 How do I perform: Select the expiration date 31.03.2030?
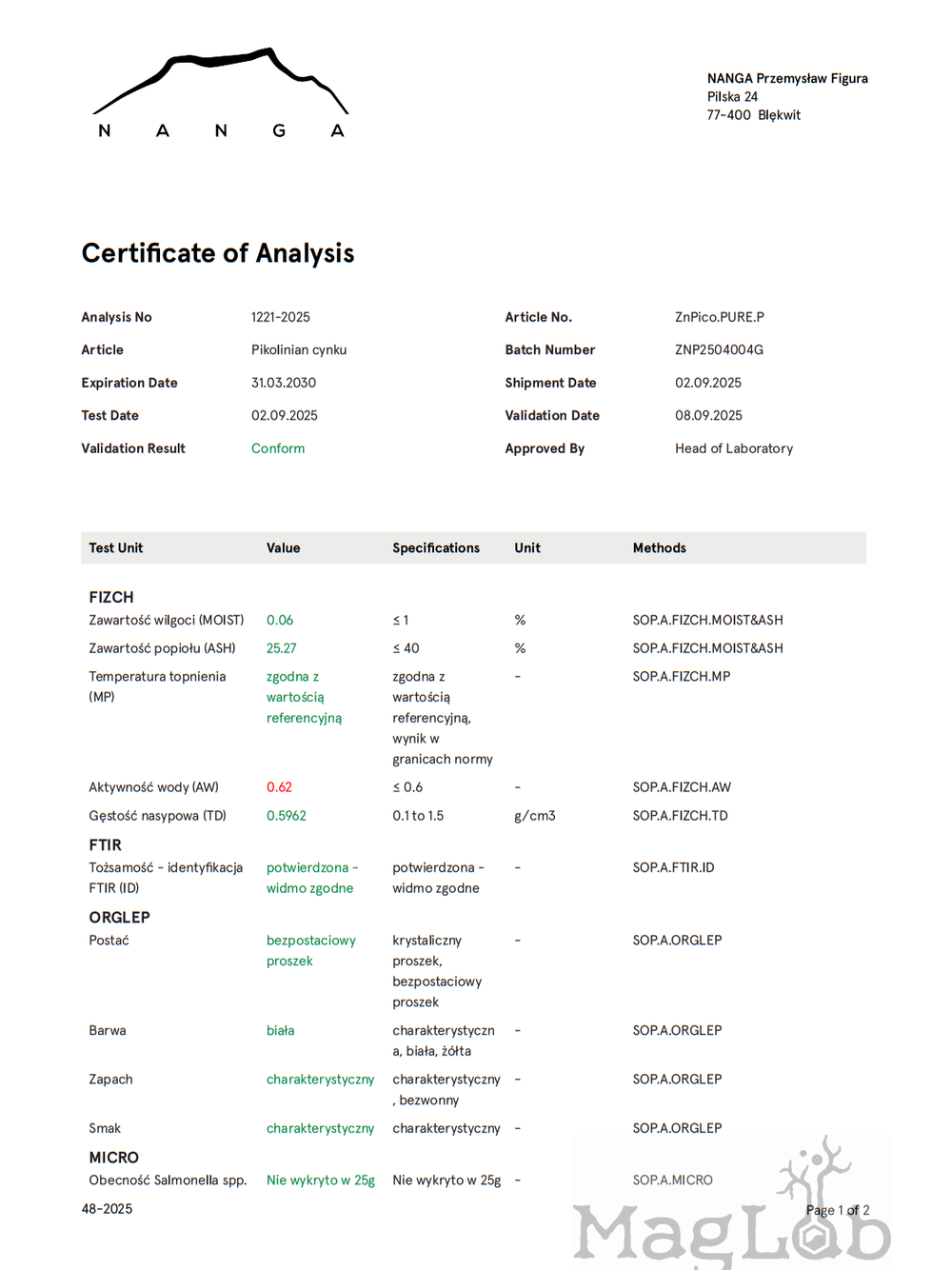tap(284, 383)
